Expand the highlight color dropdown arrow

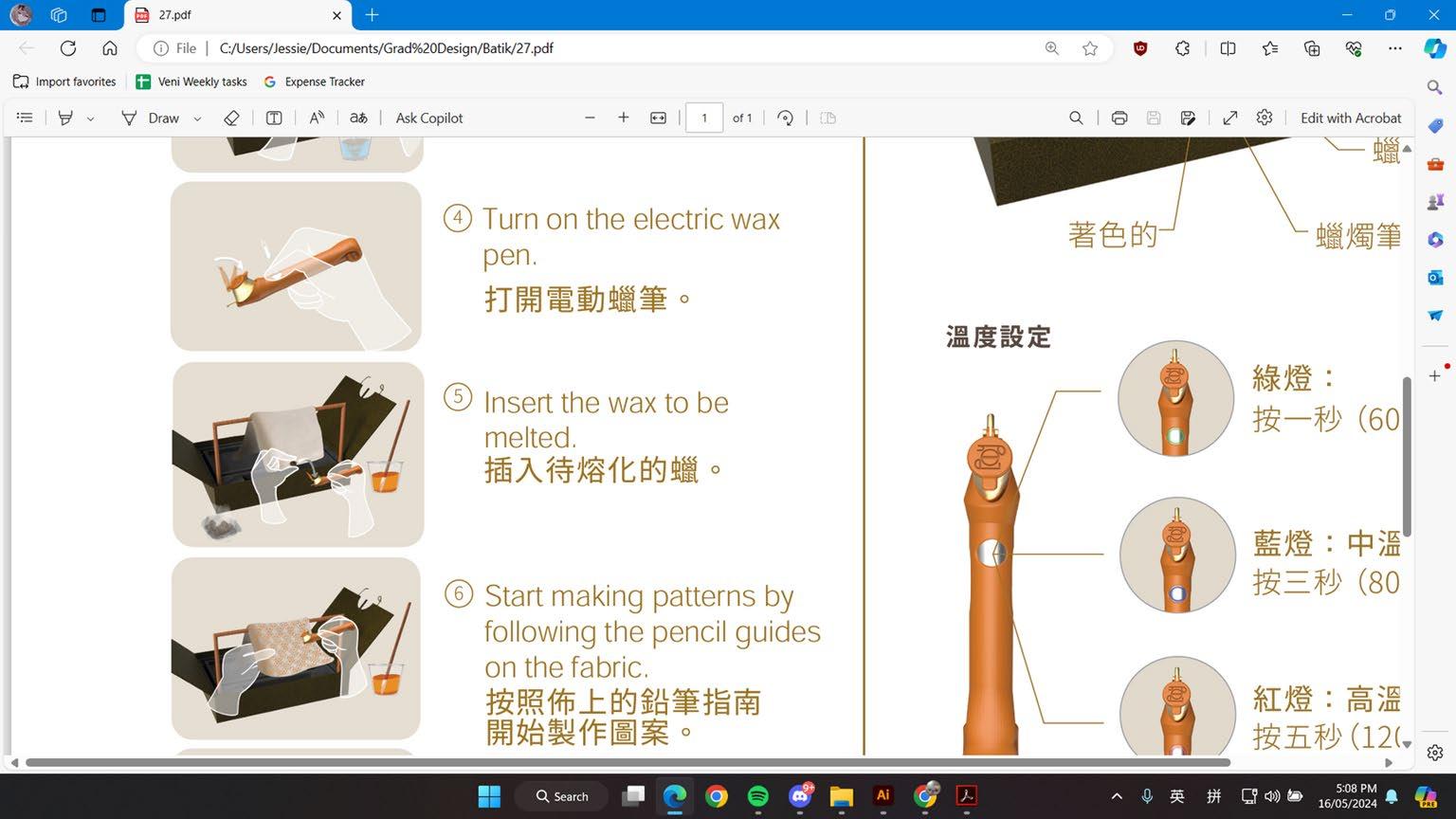91,118
